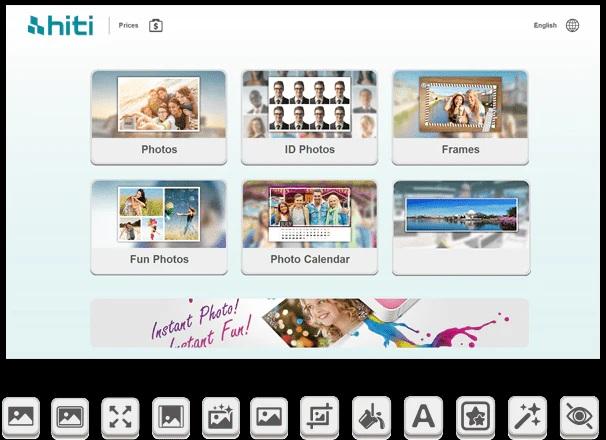Screen dimensions: 606x440
Task: Open the ID Photos tile
Action: click(x=310, y=118)
